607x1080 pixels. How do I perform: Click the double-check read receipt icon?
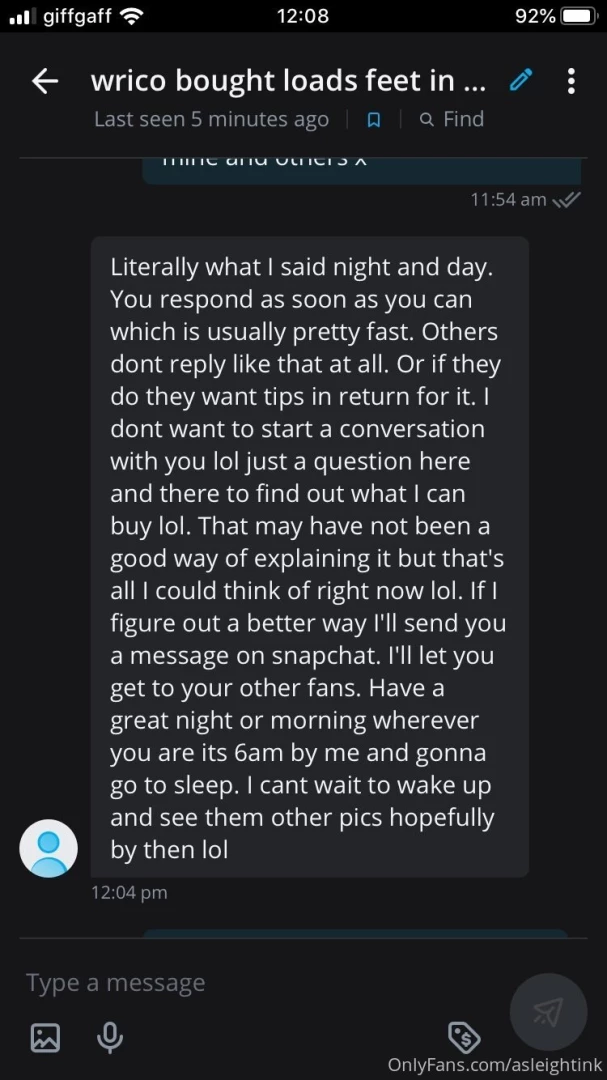566,199
